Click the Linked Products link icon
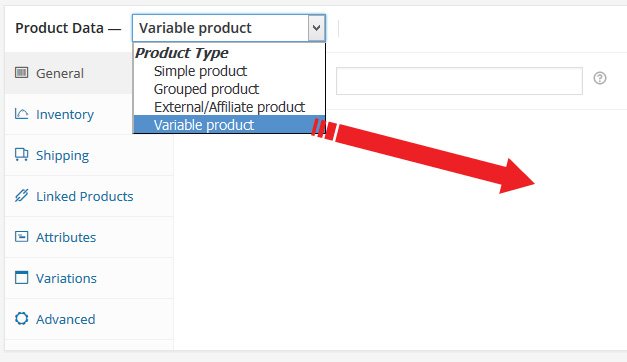The width and height of the screenshot is (627, 362). point(21,196)
